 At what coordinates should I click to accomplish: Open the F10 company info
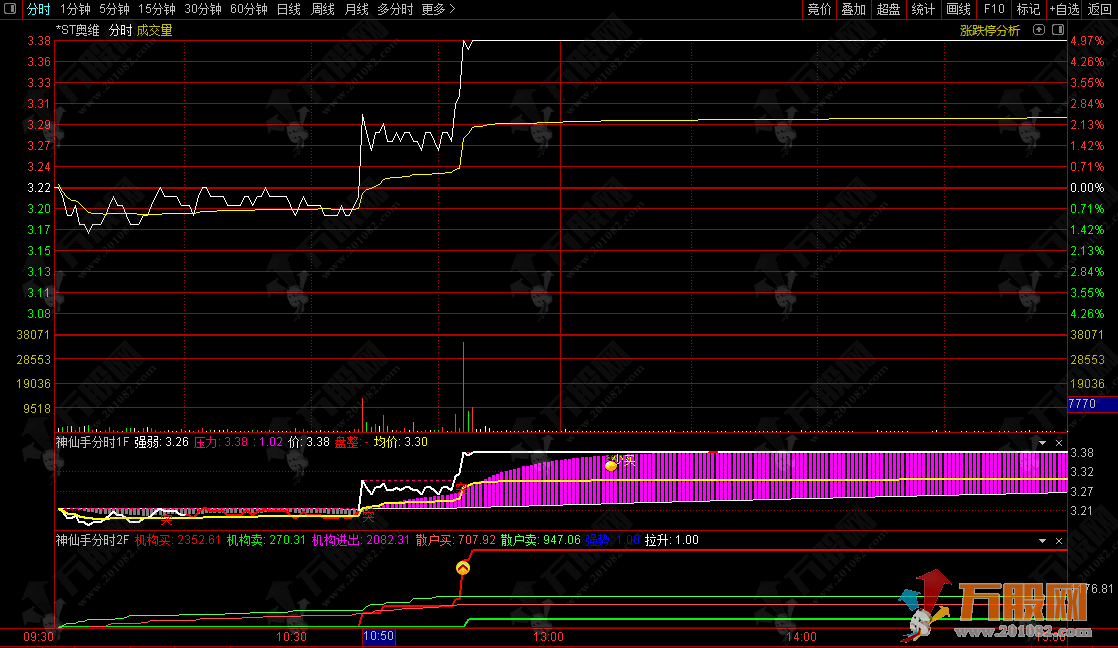(993, 9)
